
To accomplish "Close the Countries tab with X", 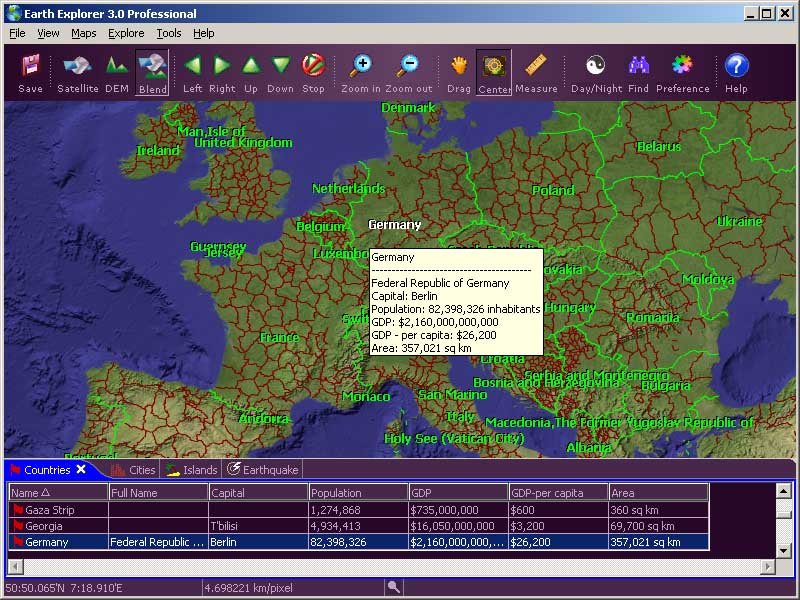I will pos(81,469).
